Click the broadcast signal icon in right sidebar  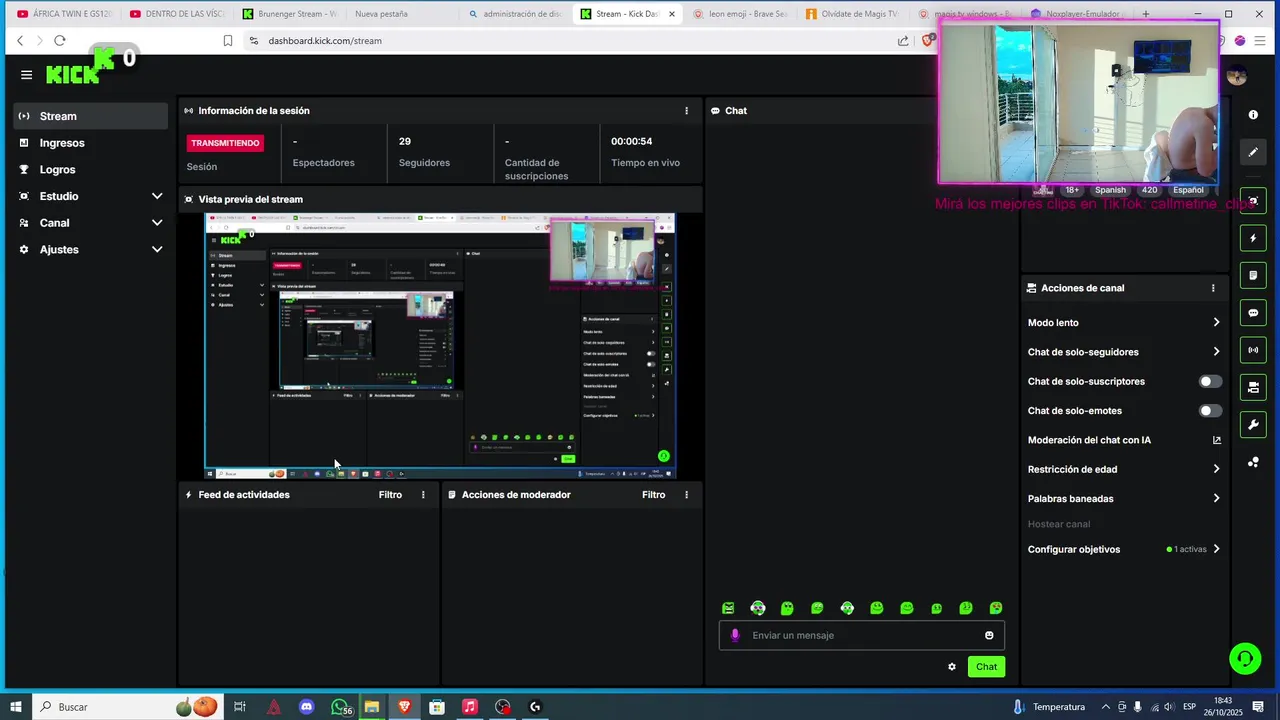[x=1253, y=350]
